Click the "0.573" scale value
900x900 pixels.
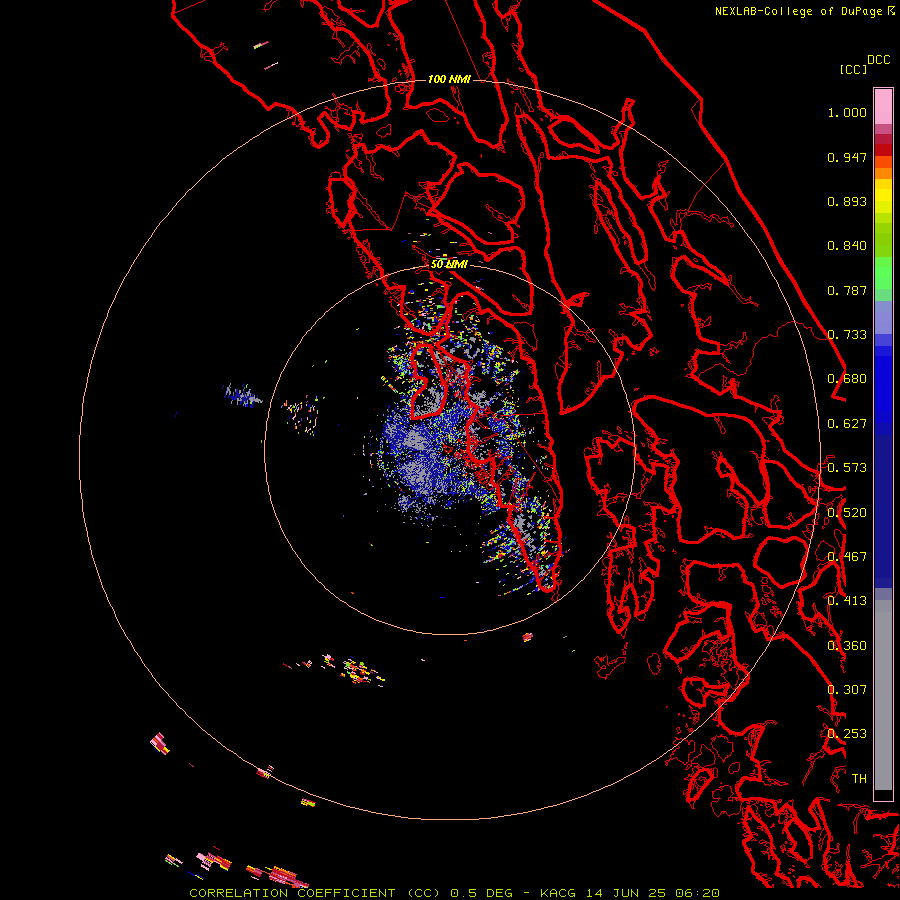click(847, 467)
